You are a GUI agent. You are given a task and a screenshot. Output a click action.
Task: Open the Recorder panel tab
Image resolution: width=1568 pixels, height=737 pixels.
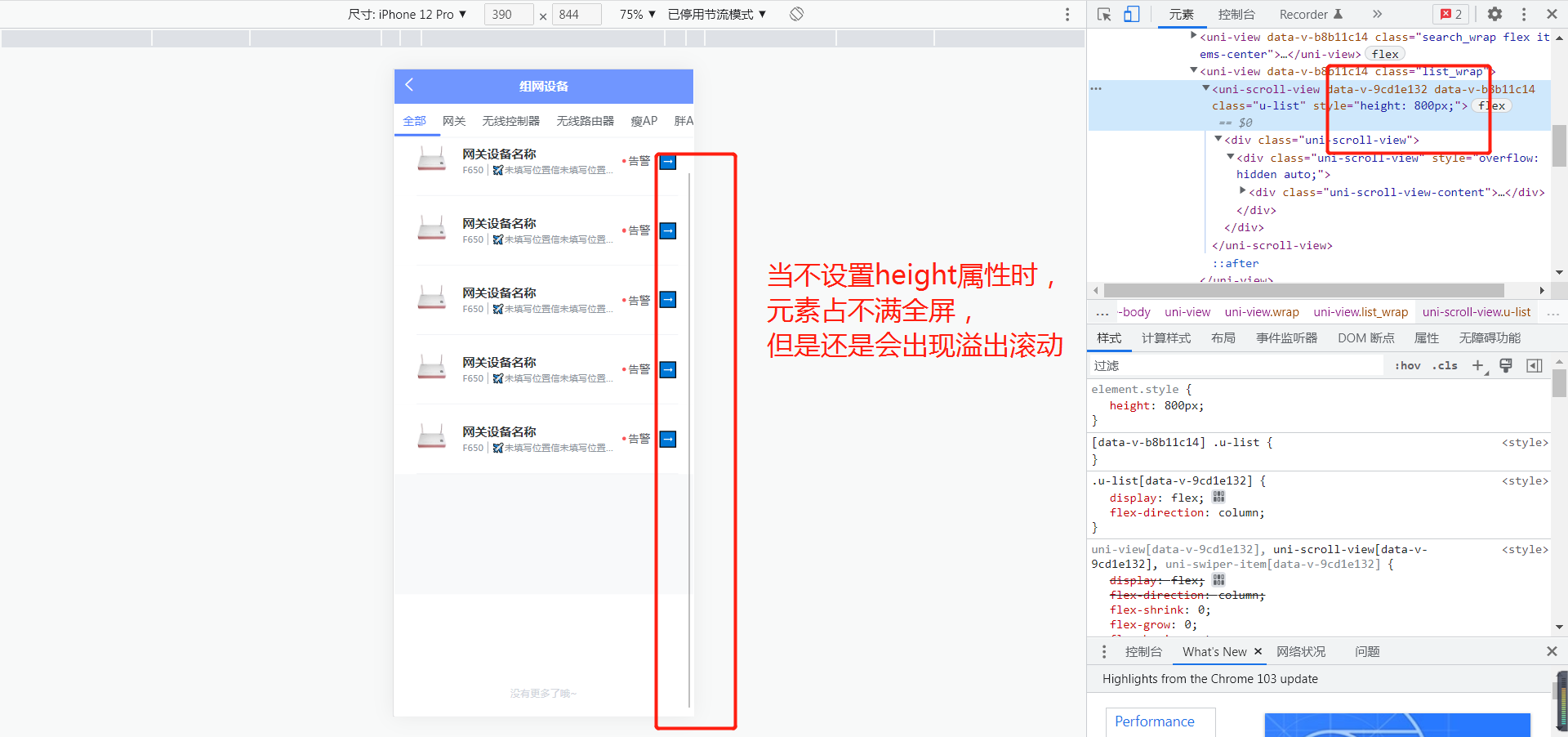pos(1305,14)
